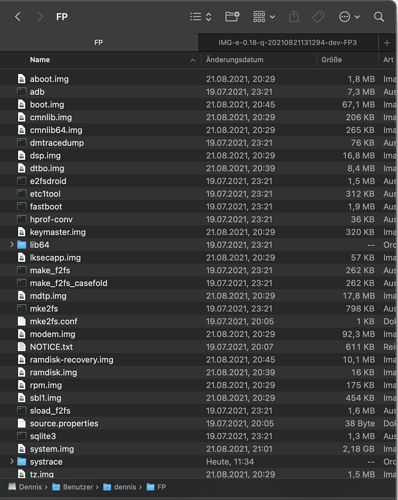This screenshot has width=398, height=500.
Task: Switch to the FP tab
Action: click(x=99, y=43)
